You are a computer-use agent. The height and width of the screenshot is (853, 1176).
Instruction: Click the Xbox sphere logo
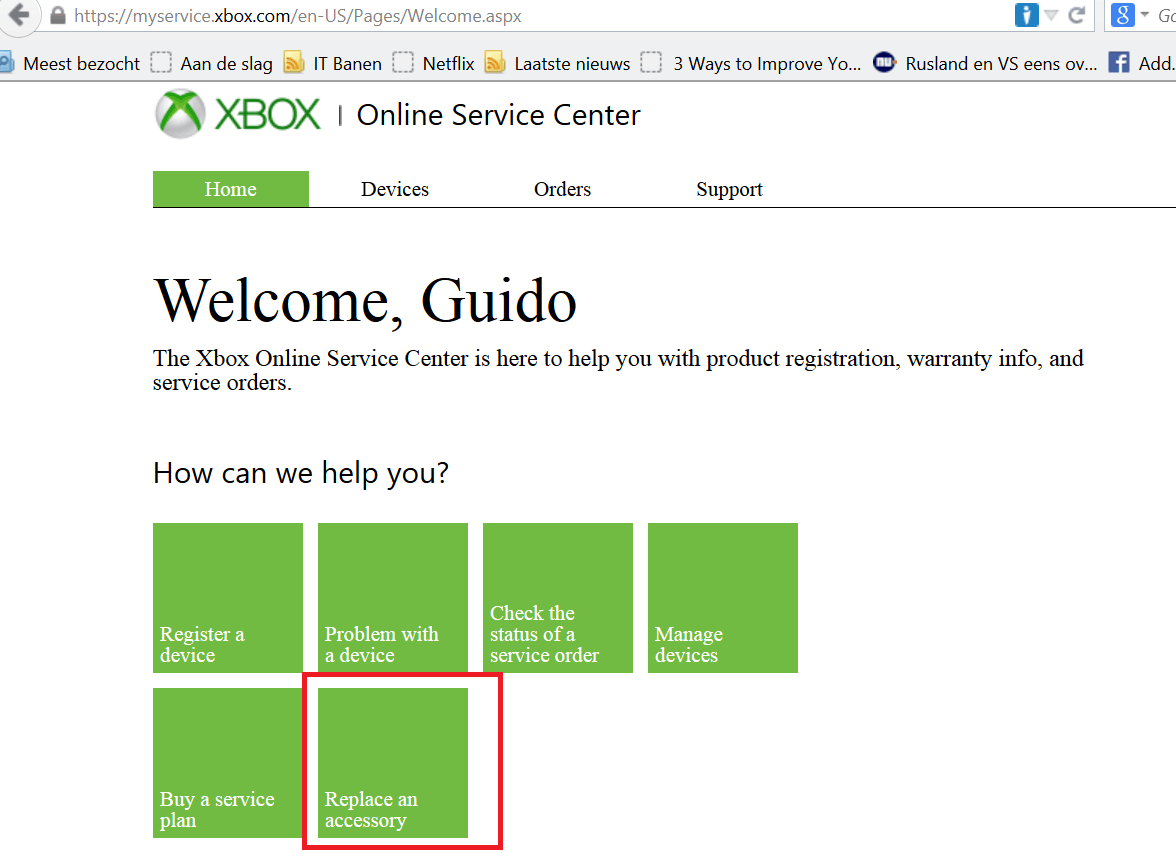pyautogui.click(x=180, y=114)
